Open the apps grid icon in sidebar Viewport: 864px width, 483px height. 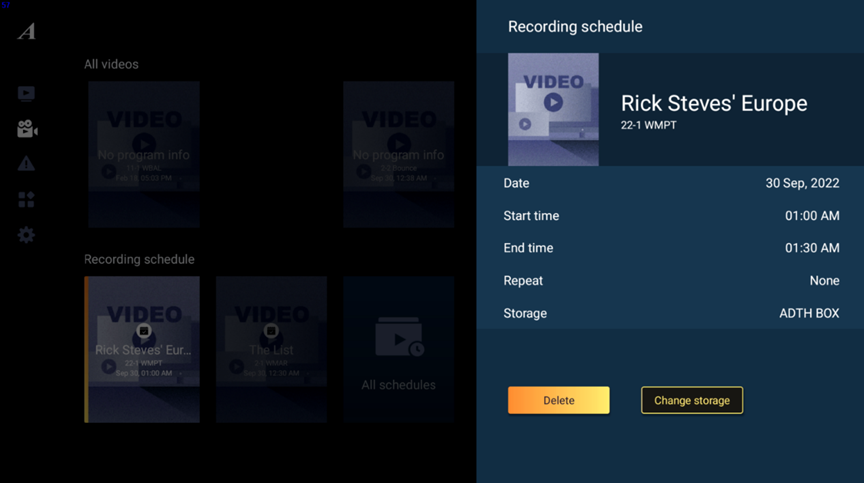click(26, 199)
